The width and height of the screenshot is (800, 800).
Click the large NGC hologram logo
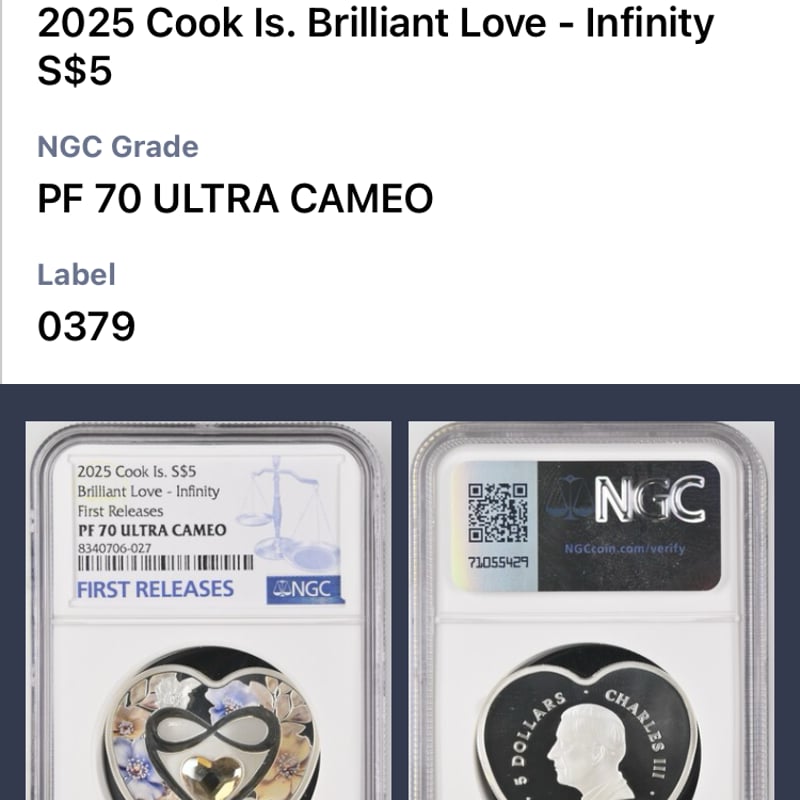pos(650,498)
